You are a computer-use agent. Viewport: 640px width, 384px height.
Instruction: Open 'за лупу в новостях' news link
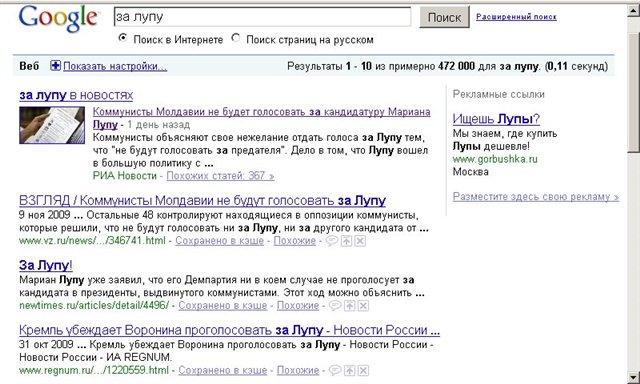point(76,95)
